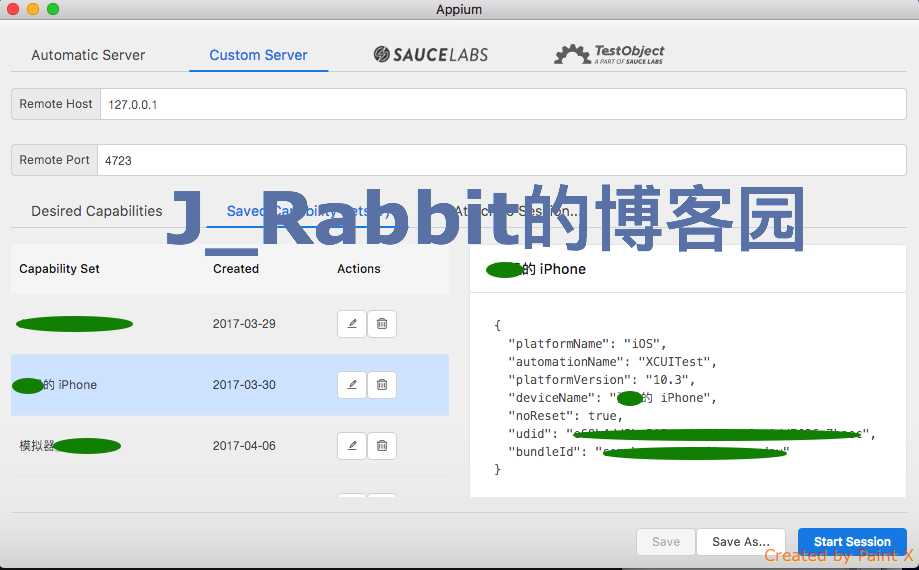Screen dimensions: 919x570
Task: Select the 2017-03-29 created date cell
Action: pyautogui.click(x=244, y=324)
